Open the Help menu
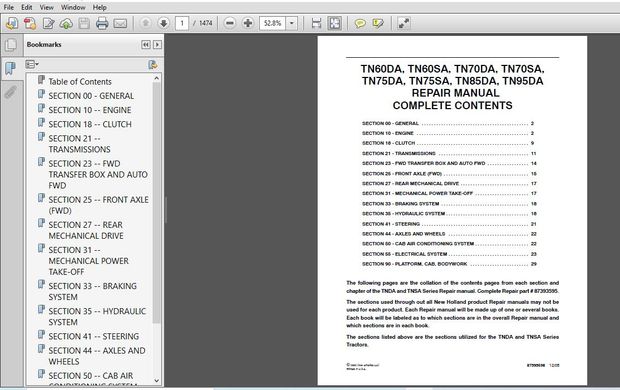This screenshot has width=620, height=390. click(100, 7)
